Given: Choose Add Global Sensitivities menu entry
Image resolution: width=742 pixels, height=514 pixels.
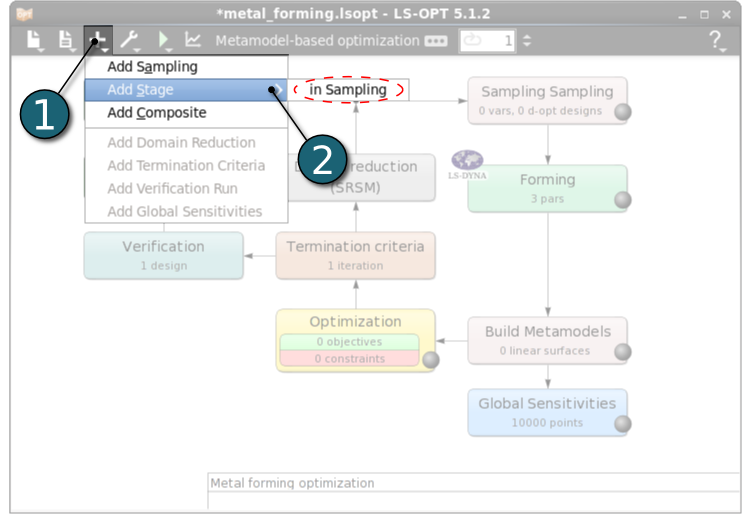Looking at the screenshot, I should [x=186, y=211].
